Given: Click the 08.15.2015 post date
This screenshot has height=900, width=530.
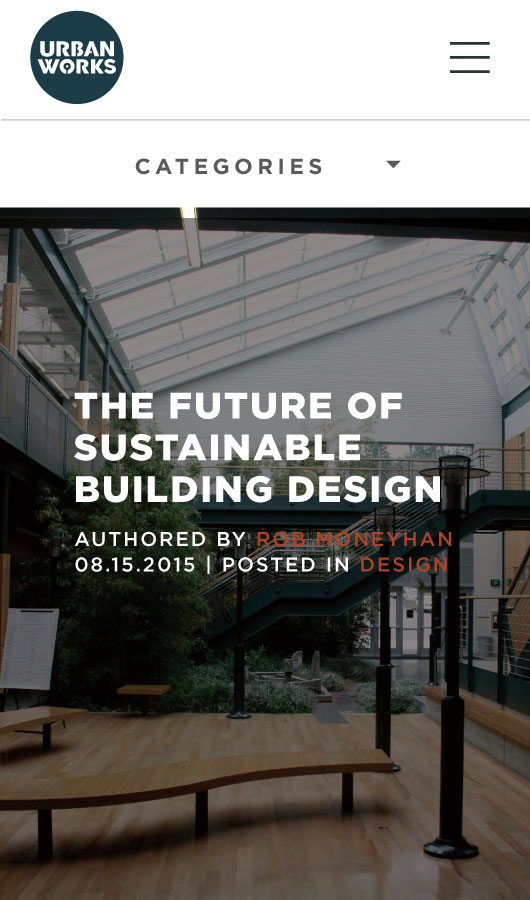Looking at the screenshot, I should click(136, 564).
